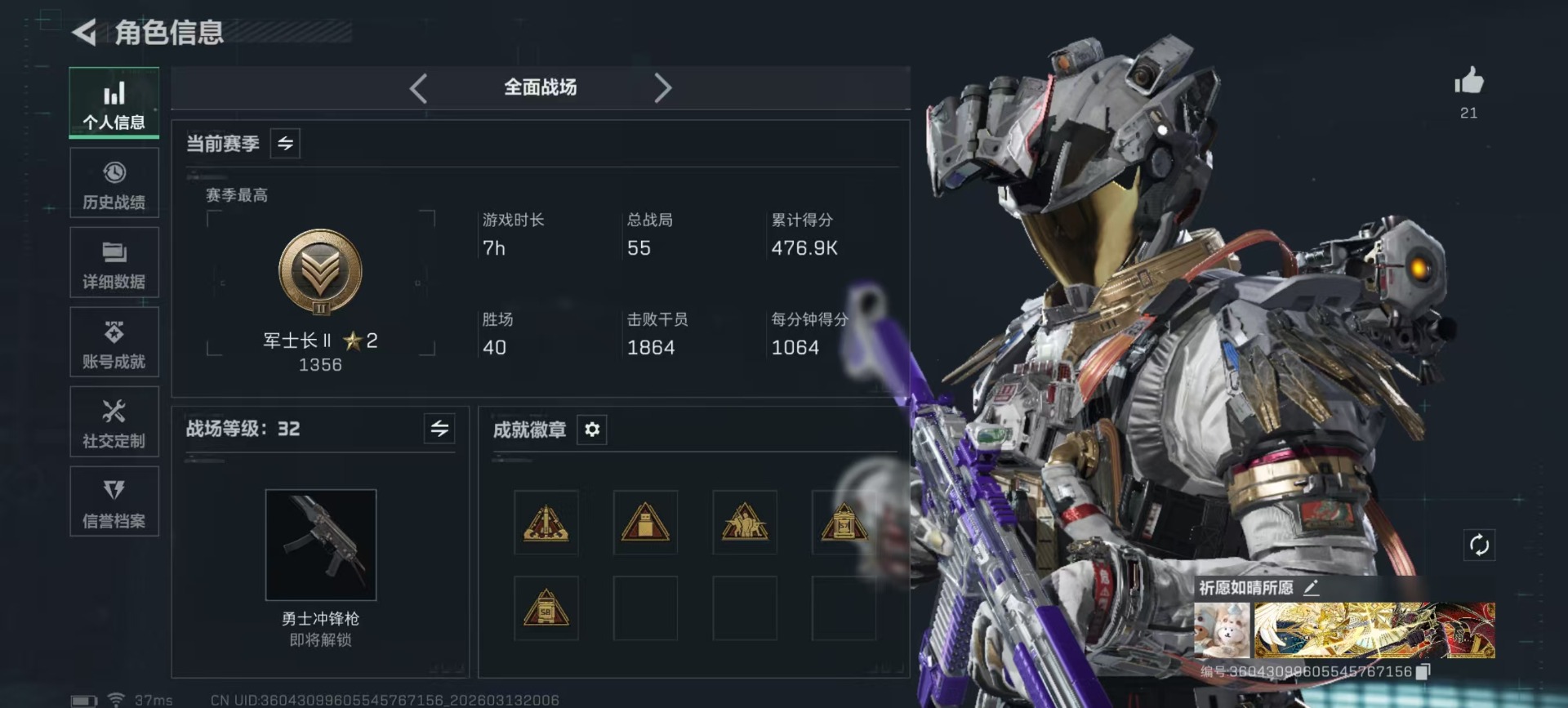This screenshot has width=1568, height=708.
Task: Switch to previous mode with left chevron
Action: (418, 87)
